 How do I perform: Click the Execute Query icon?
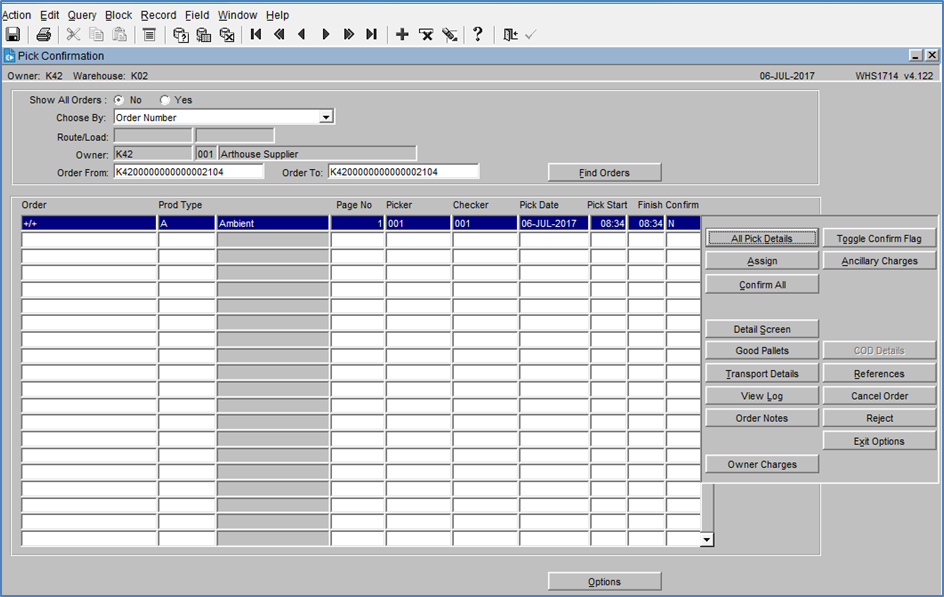203,35
